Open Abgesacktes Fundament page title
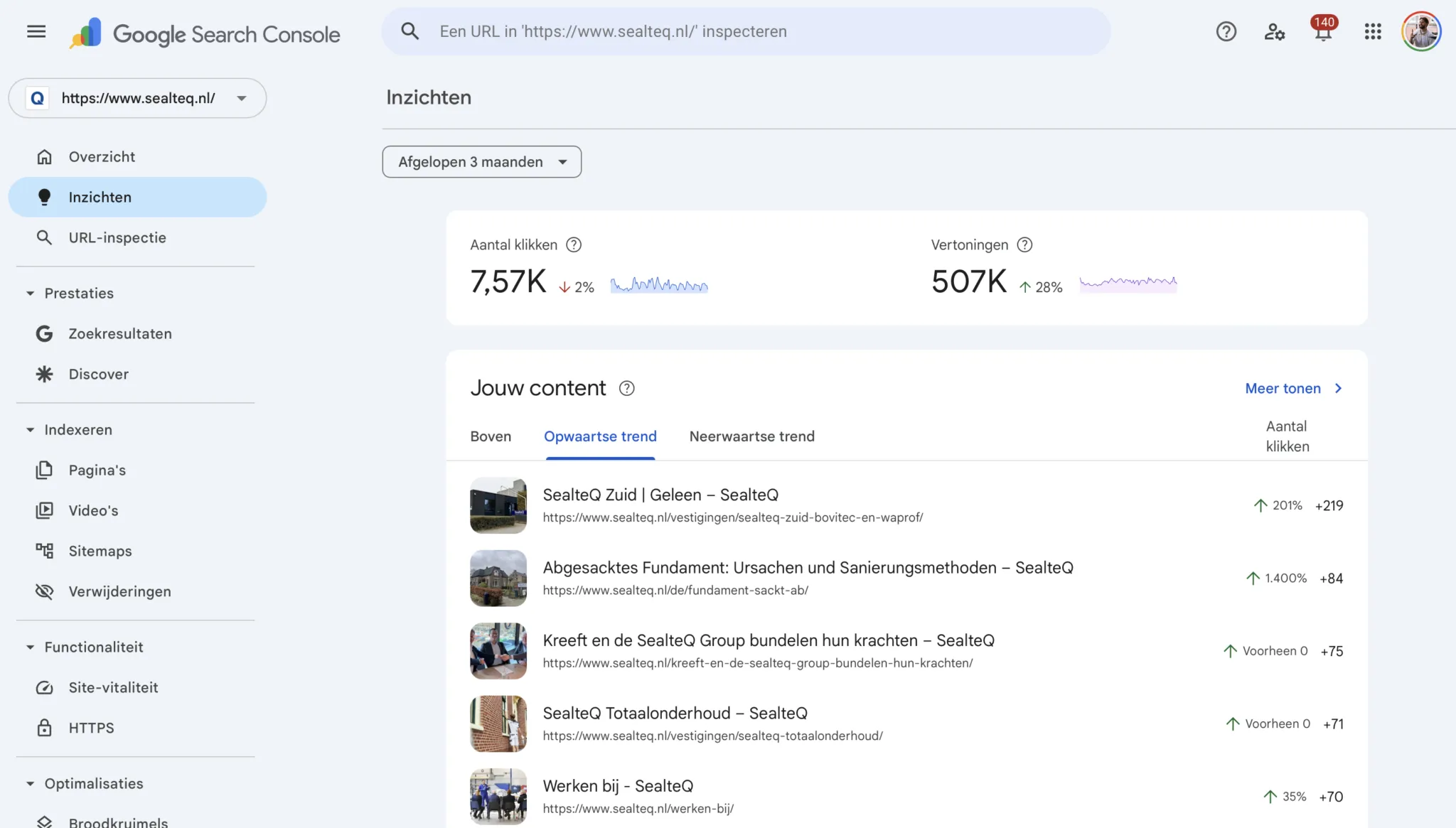Screen dimensions: 1456x828 coord(808,567)
